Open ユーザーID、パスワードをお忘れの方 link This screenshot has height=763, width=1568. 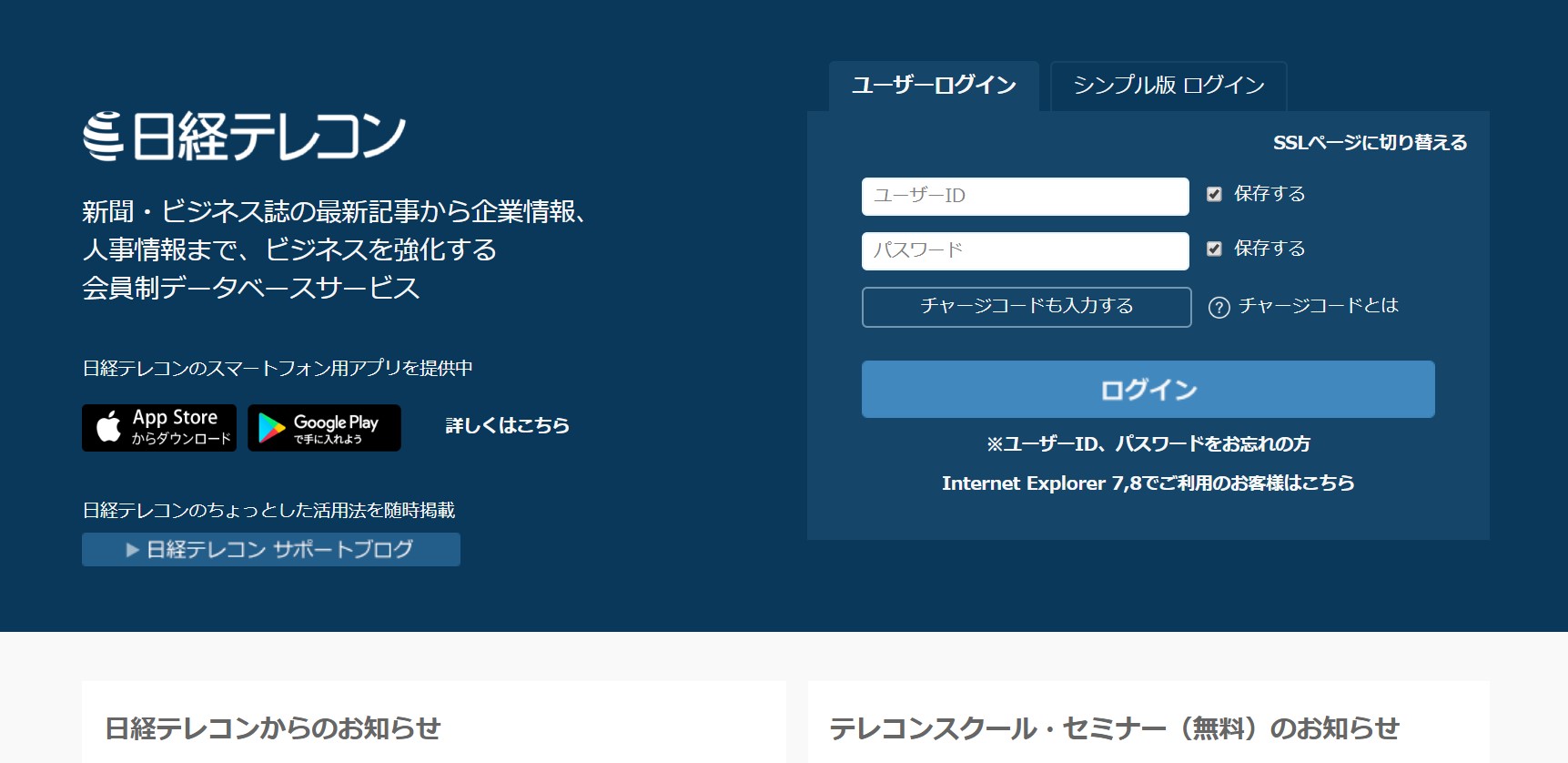(1148, 443)
